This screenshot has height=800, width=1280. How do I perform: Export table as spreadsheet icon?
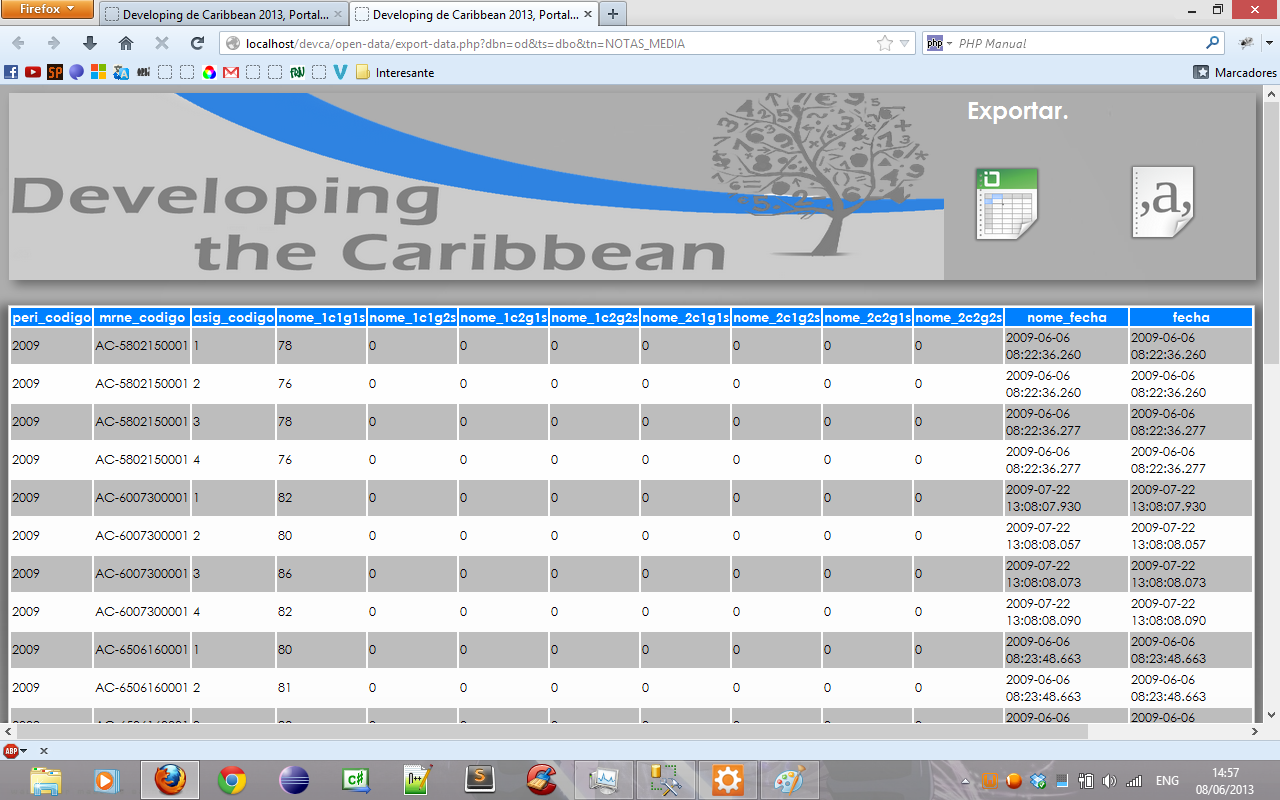(x=1007, y=203)
